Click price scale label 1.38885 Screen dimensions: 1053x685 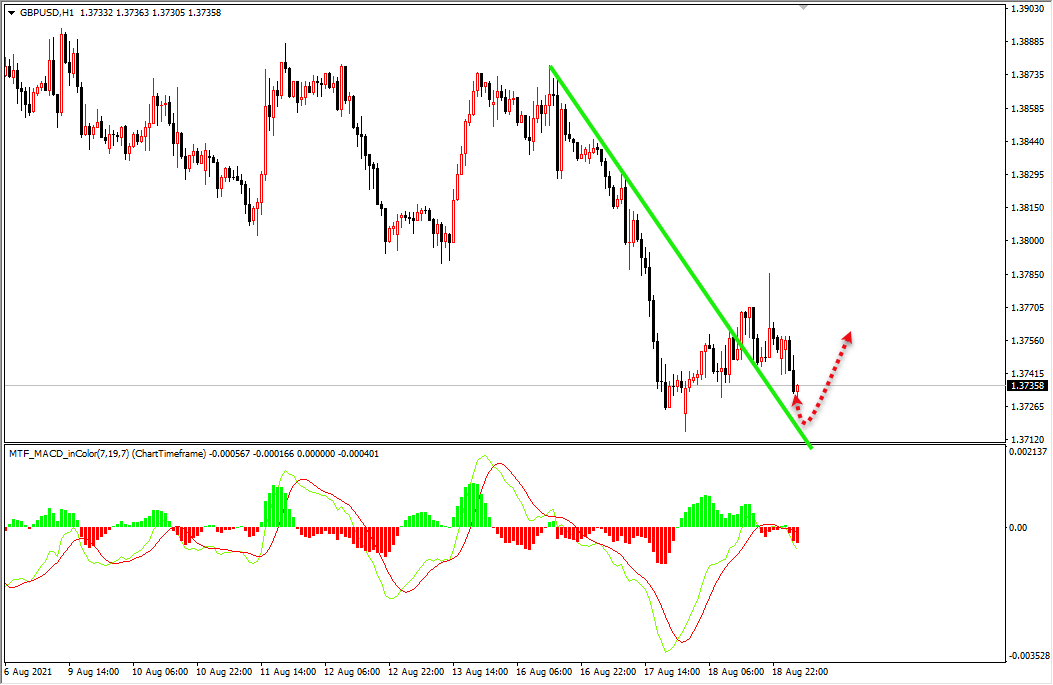tap(1027, 42)
